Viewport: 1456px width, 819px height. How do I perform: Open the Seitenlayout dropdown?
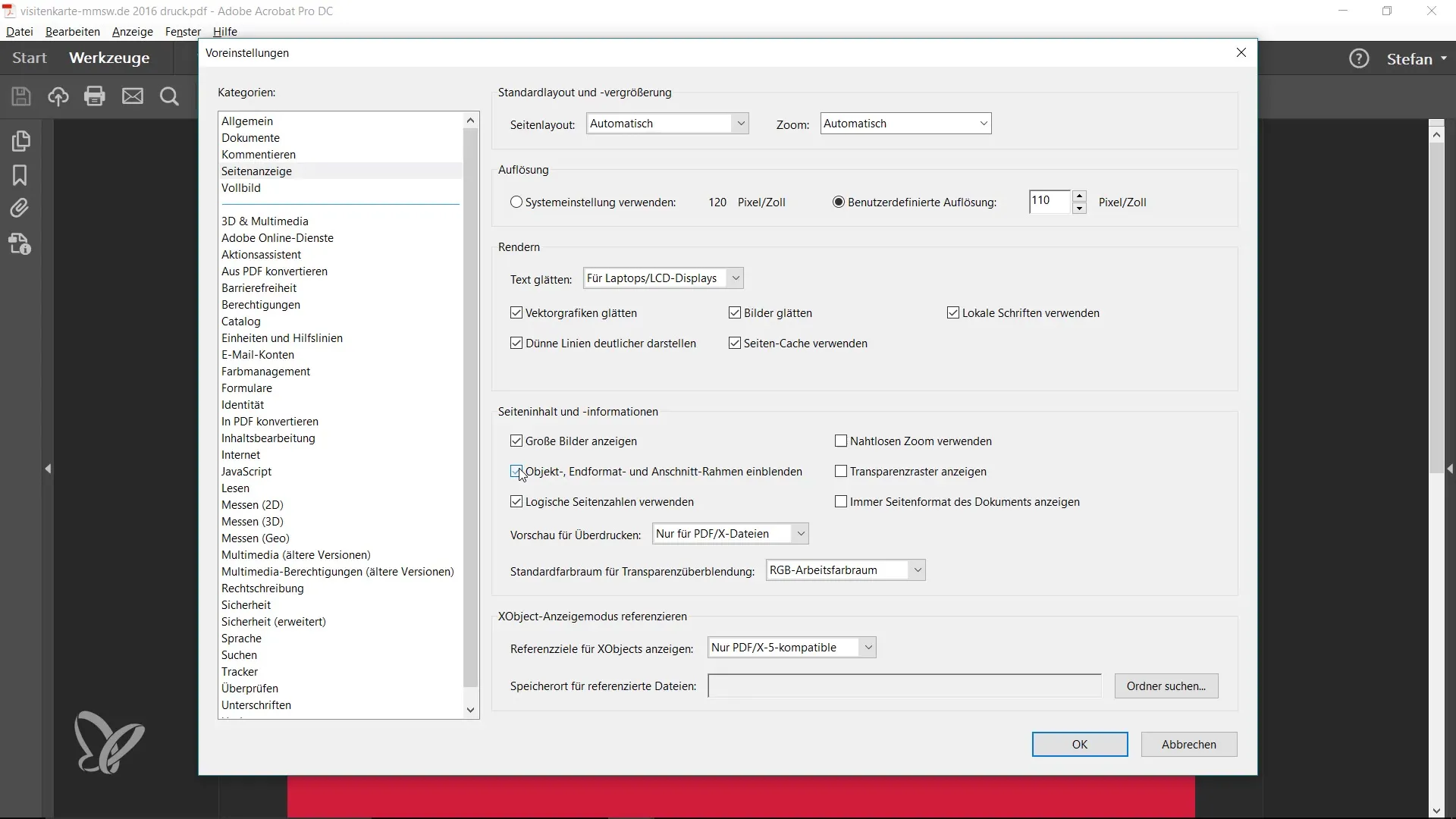click(x=667, y=124)
